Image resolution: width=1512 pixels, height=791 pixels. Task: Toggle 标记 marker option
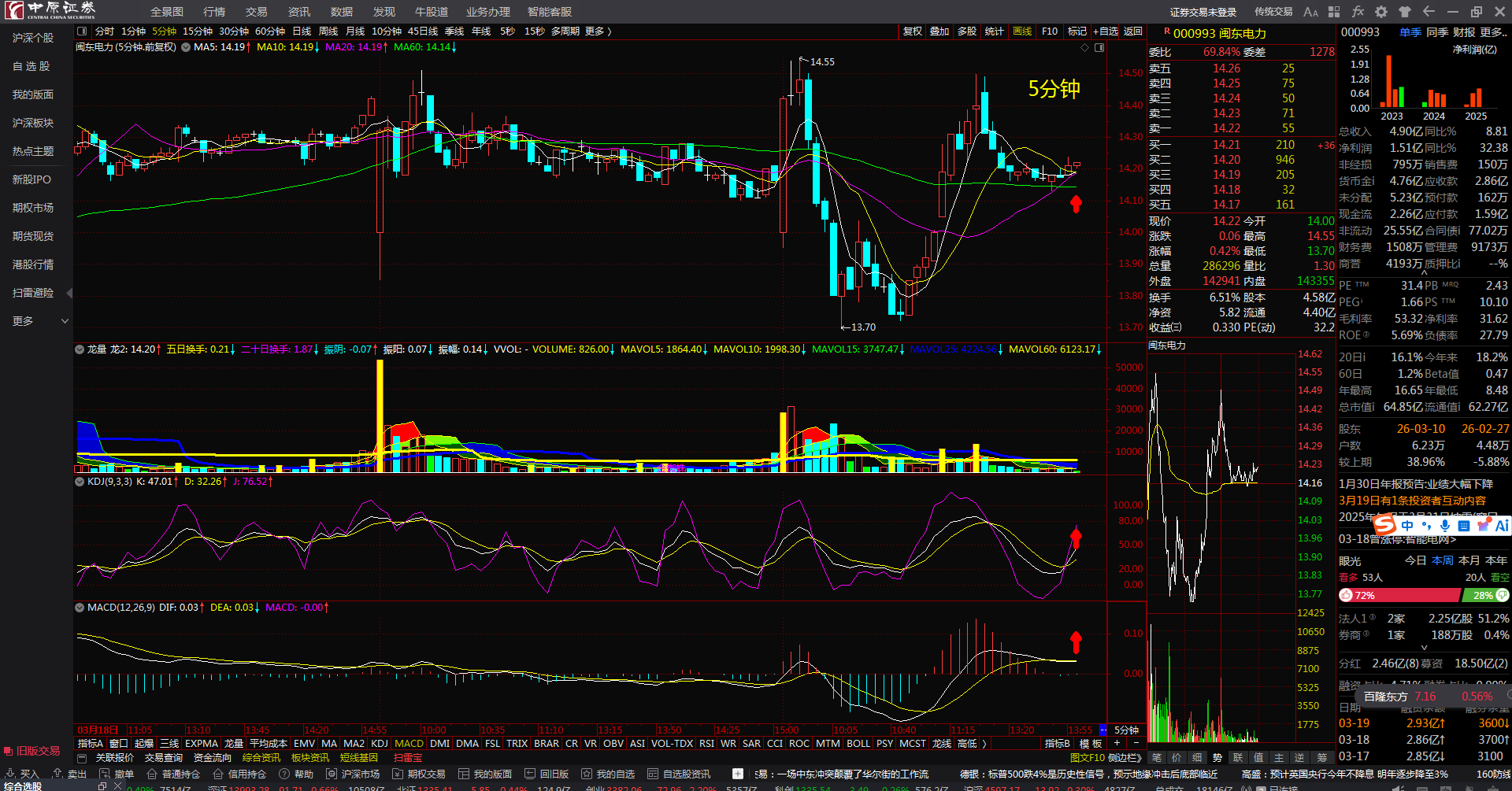(x=1077, y=31)
